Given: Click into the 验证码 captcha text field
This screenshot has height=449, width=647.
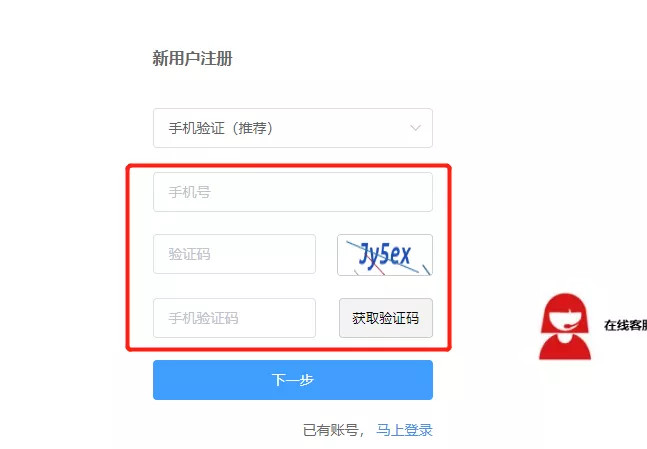Looking at the screenshot, I should (234, 254).
